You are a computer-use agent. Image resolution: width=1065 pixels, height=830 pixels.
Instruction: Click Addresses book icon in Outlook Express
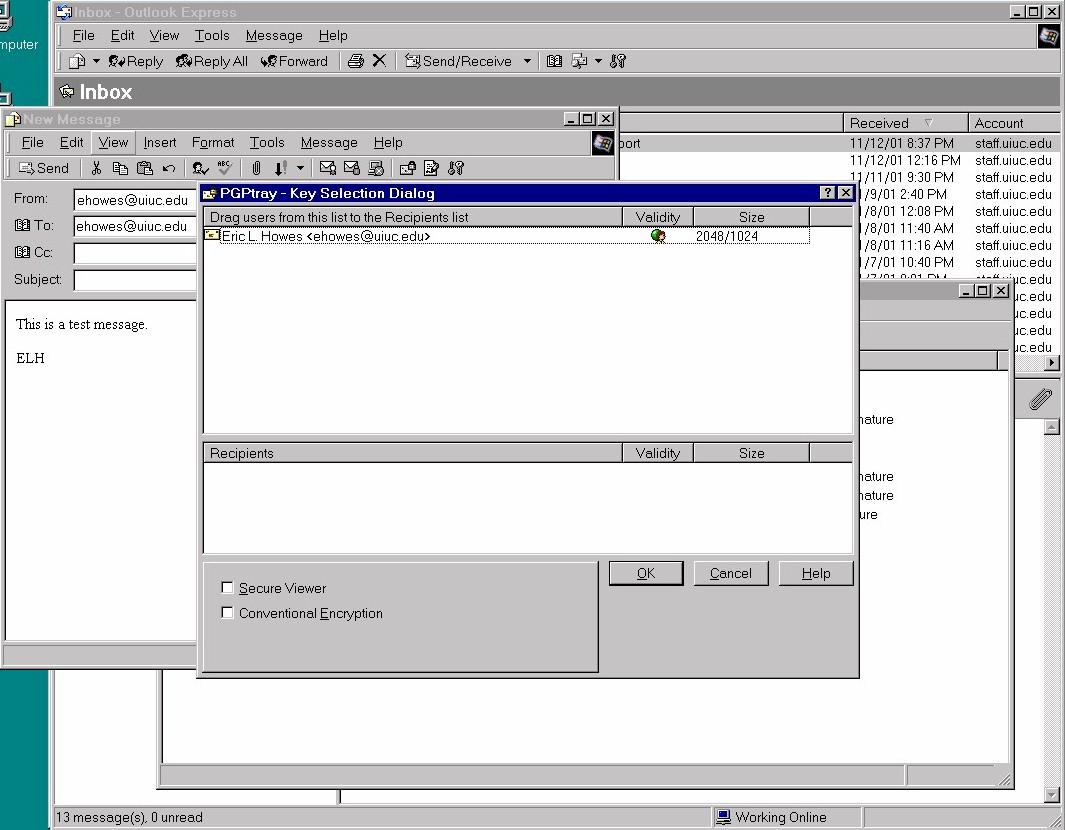point(554,61)
